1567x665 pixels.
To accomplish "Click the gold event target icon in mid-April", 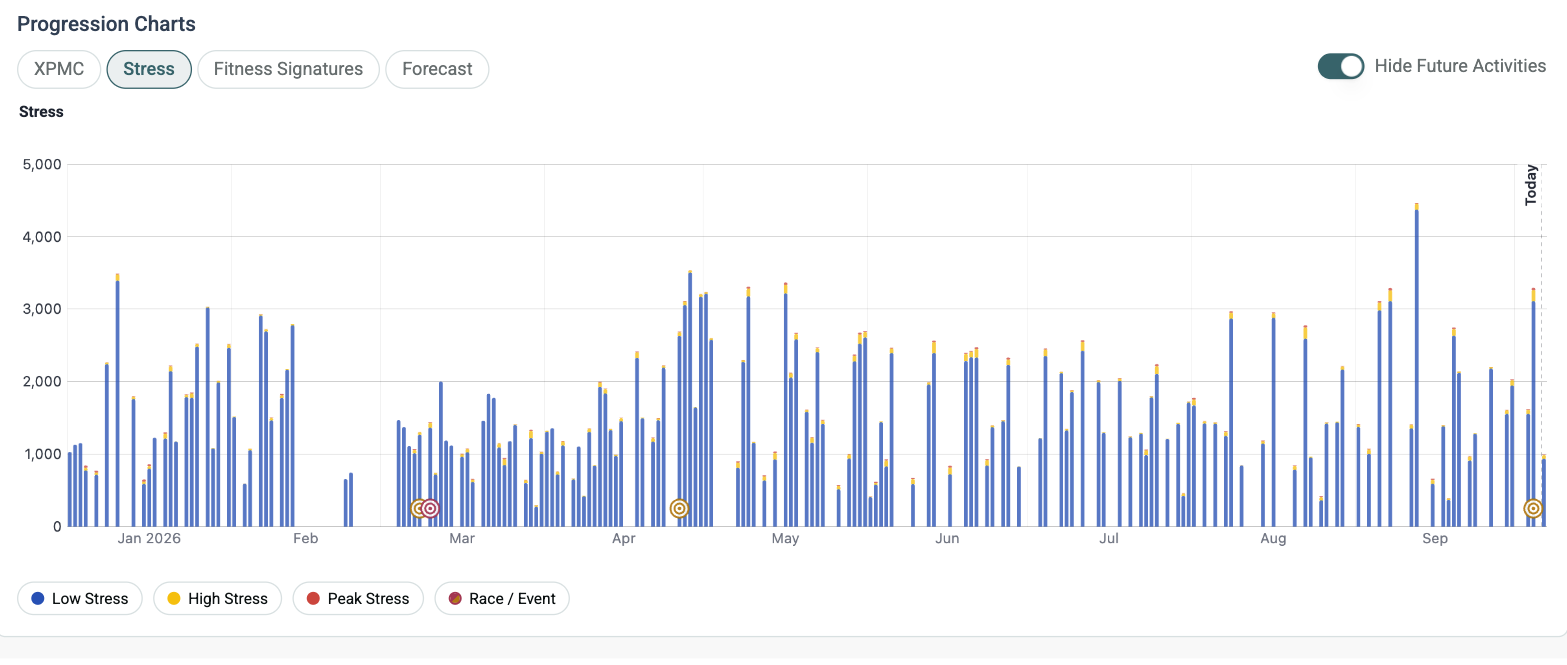I will pyautogui.click(x=680, y=508).
